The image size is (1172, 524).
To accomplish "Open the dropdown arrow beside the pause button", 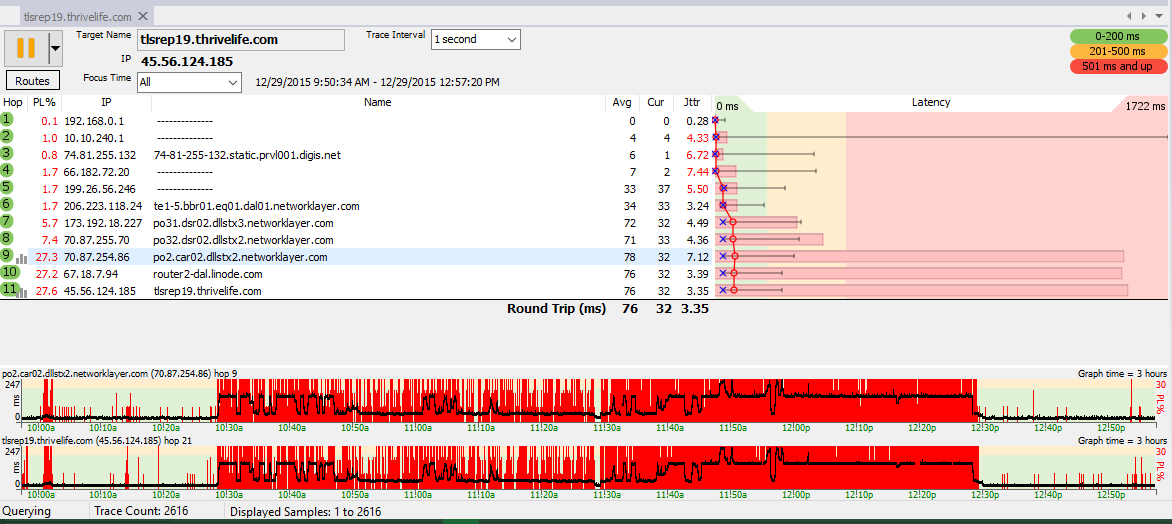I will click(55, 48).
